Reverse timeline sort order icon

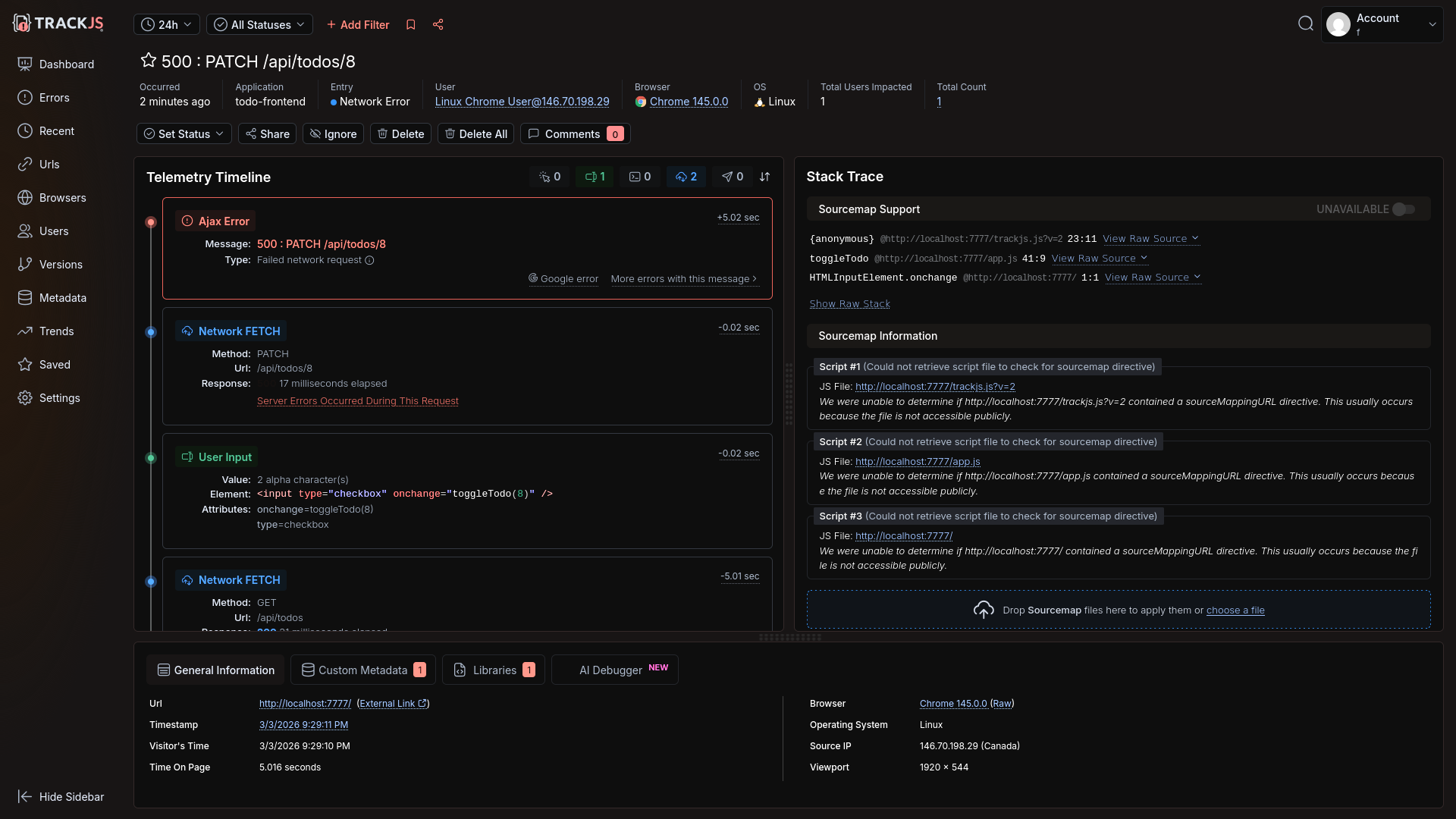764,177
